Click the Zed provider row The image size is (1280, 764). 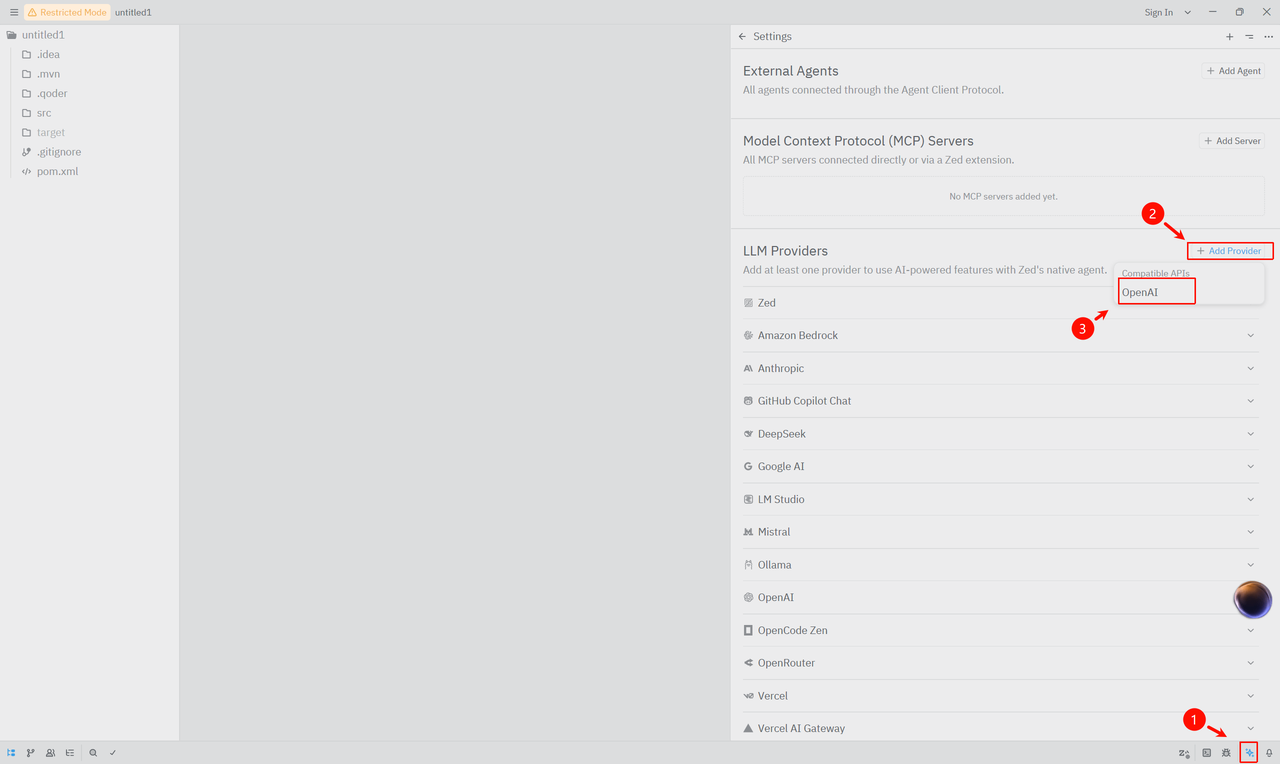coord(1003,303)
